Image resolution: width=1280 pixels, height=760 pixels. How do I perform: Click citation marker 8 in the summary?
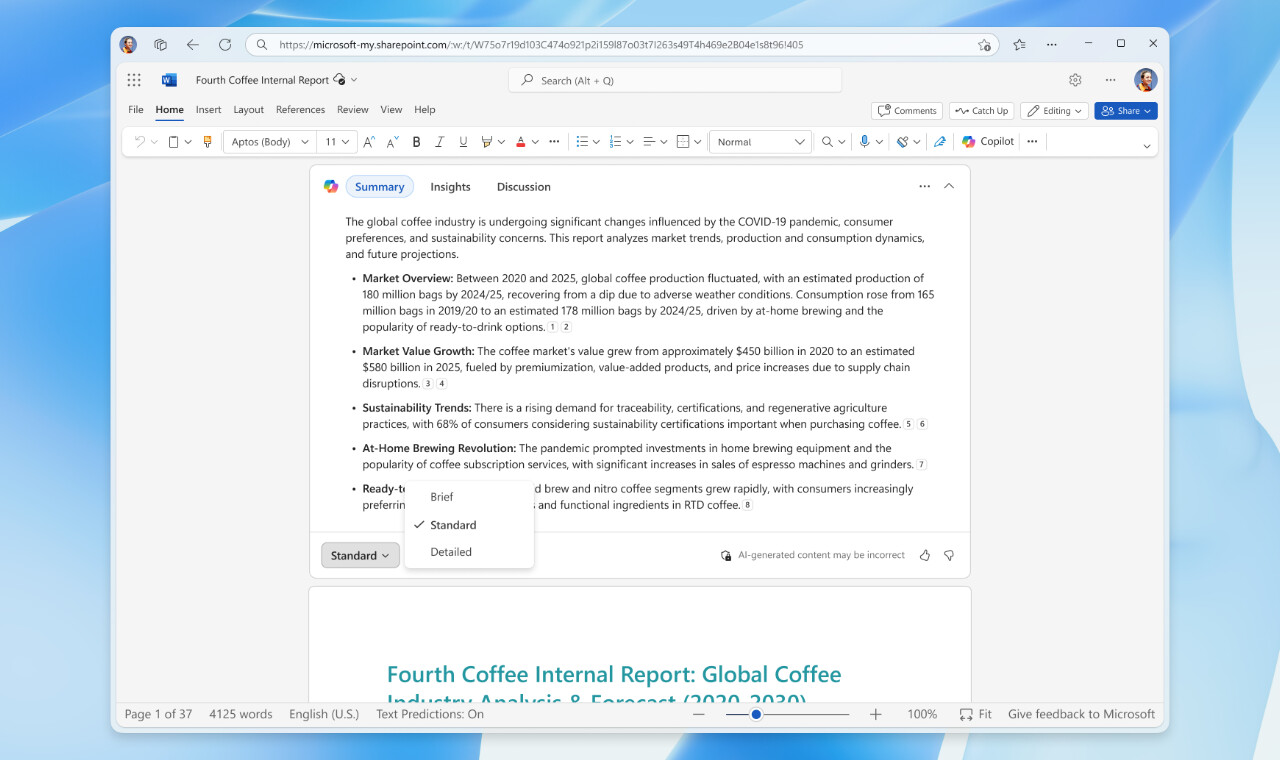click(747, 505)
